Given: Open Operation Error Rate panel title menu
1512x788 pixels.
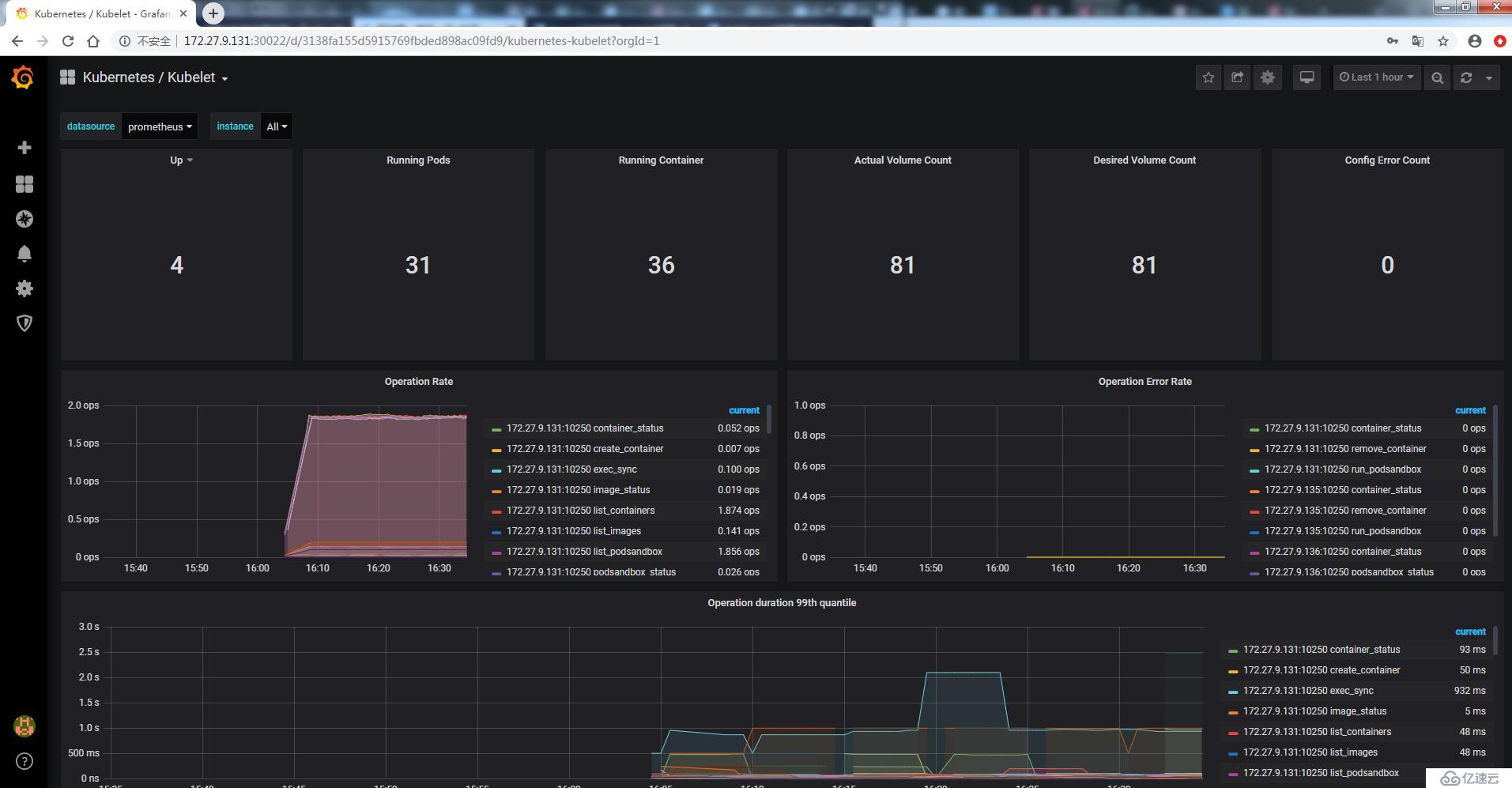Looking at the screenshot, I should [x=1144, y=381].
